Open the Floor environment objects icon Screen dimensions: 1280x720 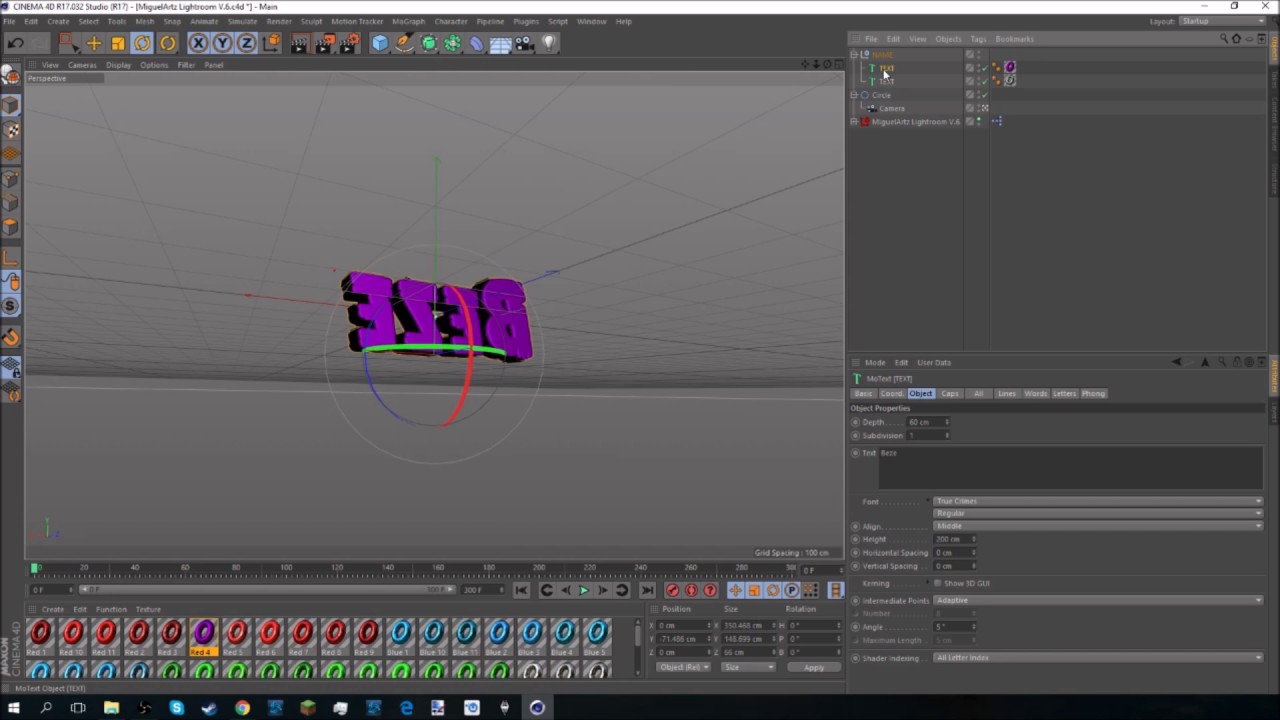[x=501, y=43]
